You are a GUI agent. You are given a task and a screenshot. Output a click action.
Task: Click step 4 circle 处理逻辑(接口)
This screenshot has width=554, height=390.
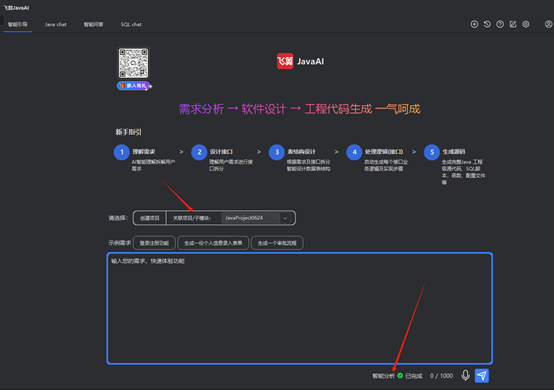(x=354, y=152)
